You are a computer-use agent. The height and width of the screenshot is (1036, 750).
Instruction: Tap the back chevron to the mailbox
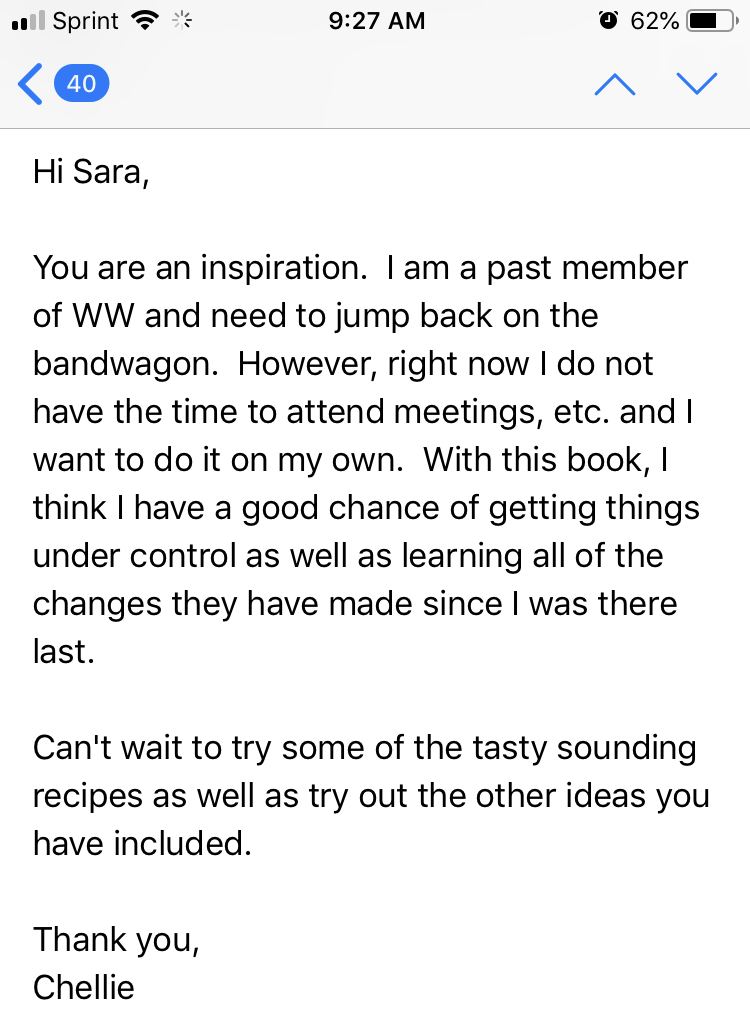point(30,84)
